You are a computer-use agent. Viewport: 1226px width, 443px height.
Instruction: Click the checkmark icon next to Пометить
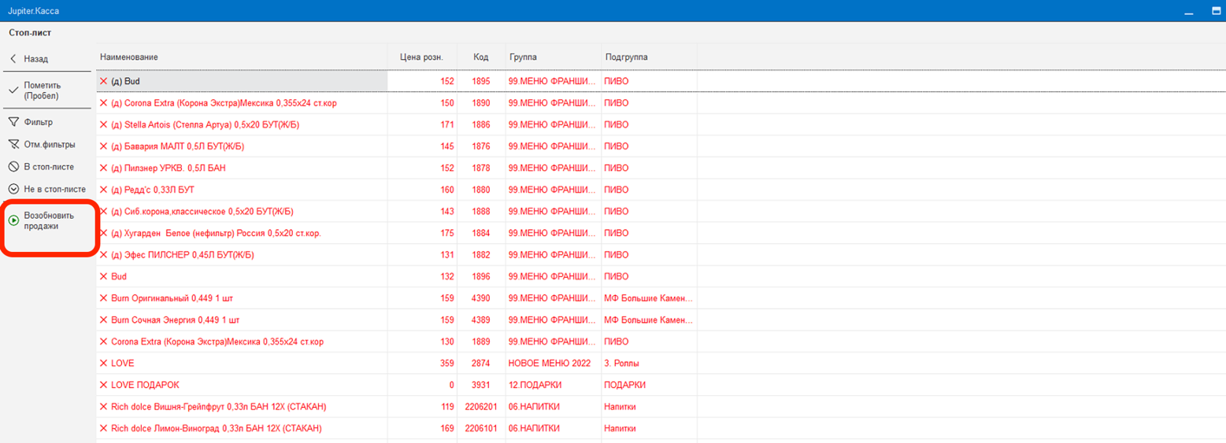(x=14, y=90)
